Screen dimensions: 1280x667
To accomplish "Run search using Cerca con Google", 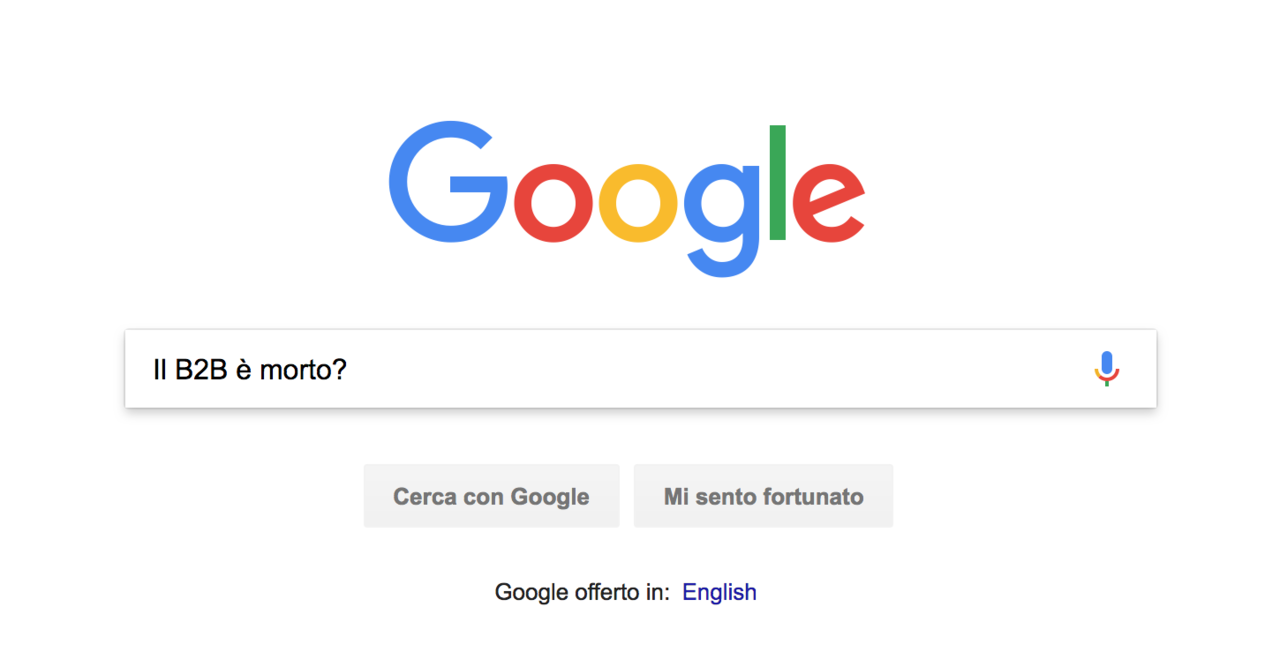I will pyautogui.click(x=491, y=496).
